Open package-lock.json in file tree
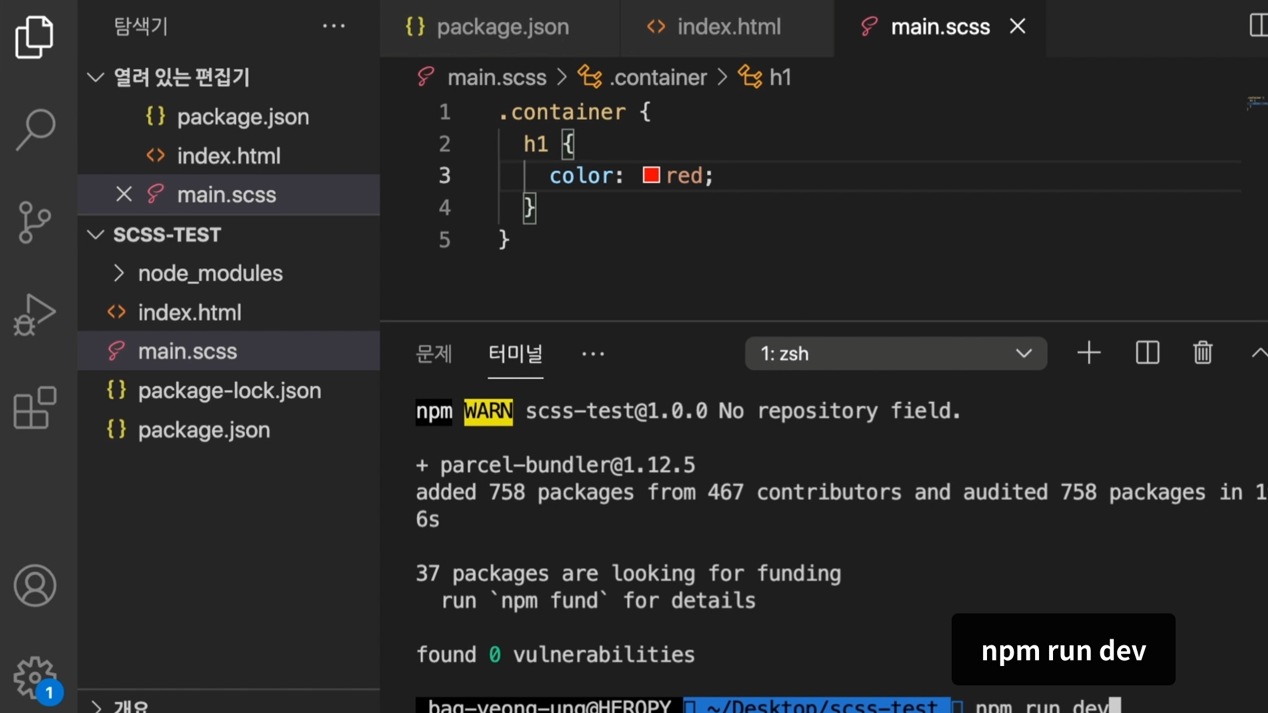1268x713 pixels. [x=229, y=390]
